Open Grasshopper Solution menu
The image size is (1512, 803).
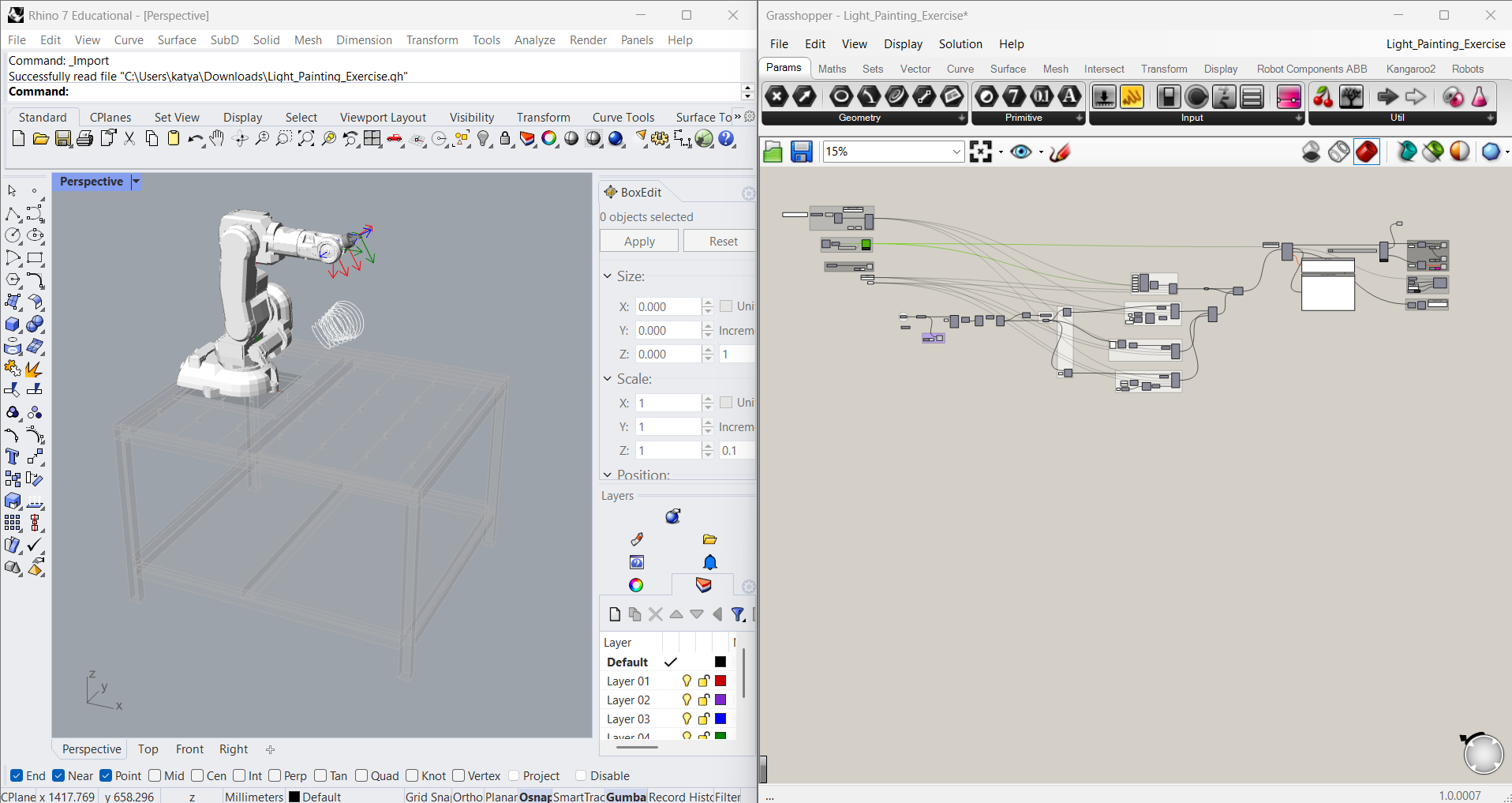[x=960, y=44]
